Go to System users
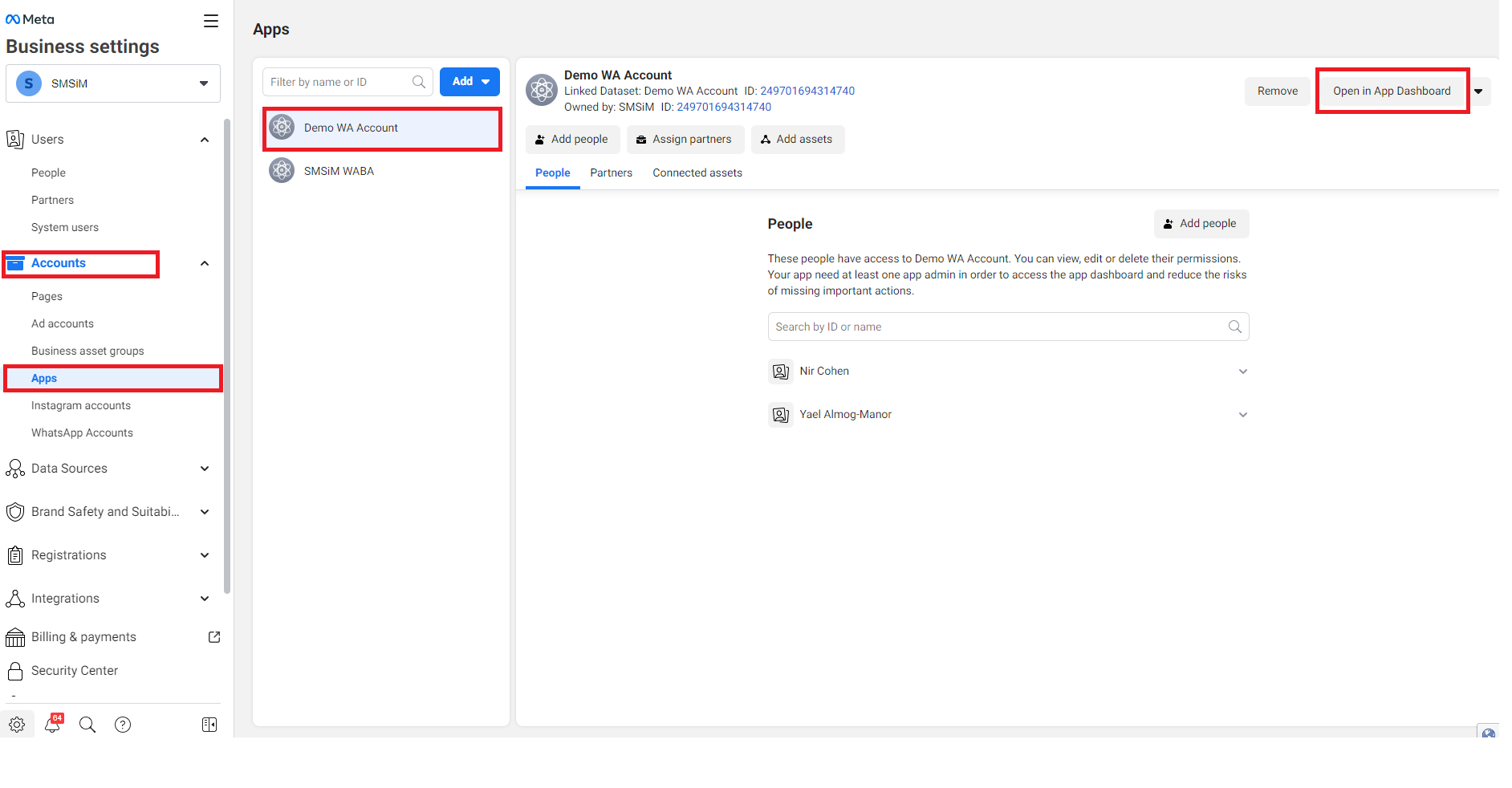This screenshot has width=1512, height=788. pyautogui.click(x=65, y=227)
